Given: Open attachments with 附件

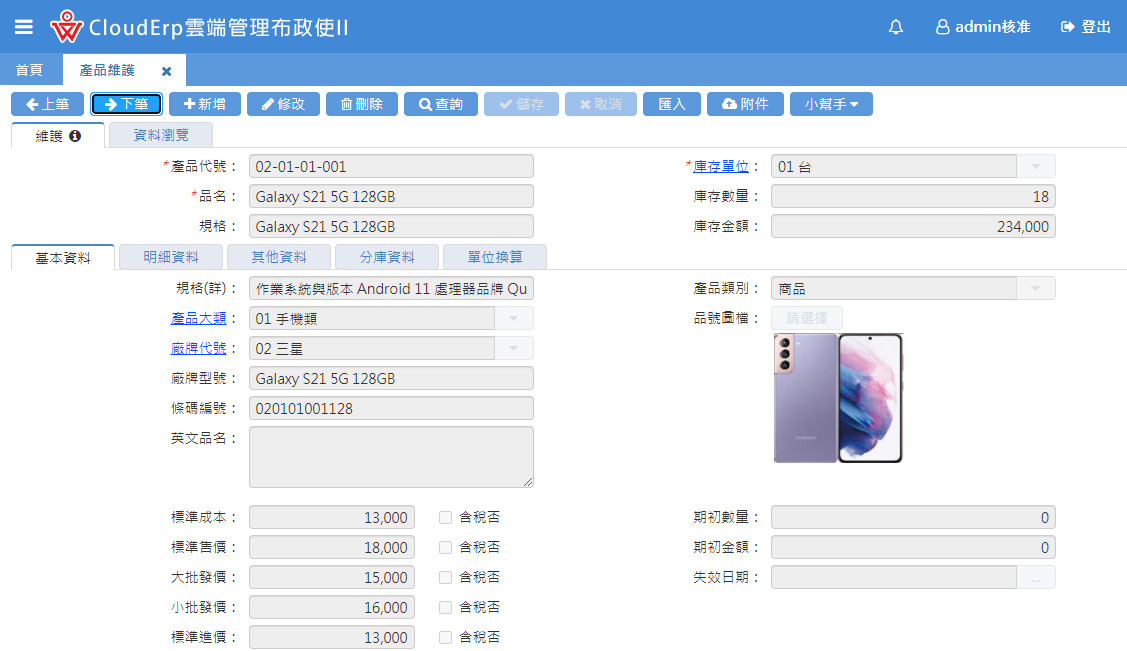Looking at the screenshot, I should [x=745, y=104].
